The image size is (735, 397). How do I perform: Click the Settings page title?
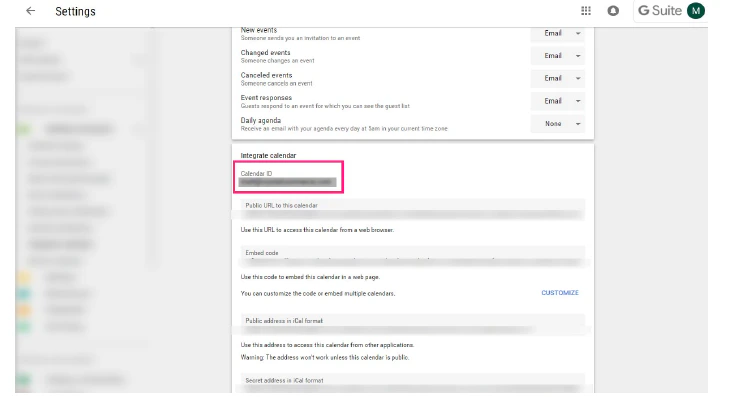pos(75,11)
